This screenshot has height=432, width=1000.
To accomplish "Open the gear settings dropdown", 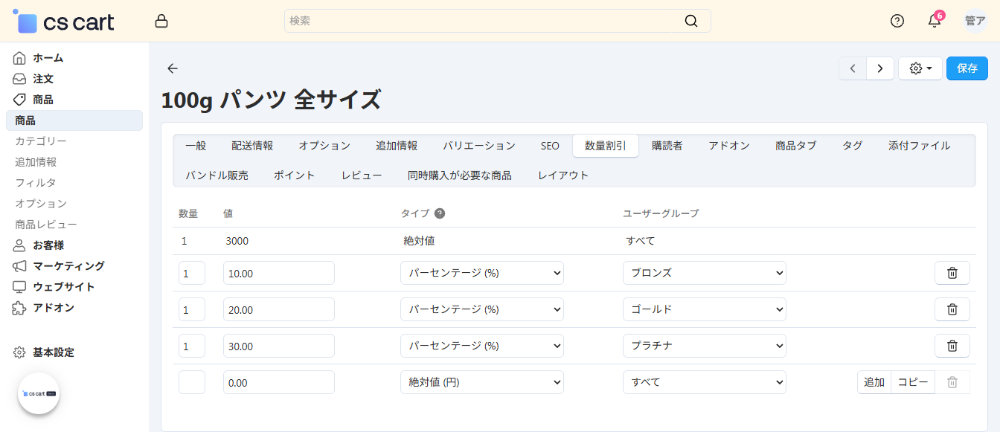I will click(919, 68).
